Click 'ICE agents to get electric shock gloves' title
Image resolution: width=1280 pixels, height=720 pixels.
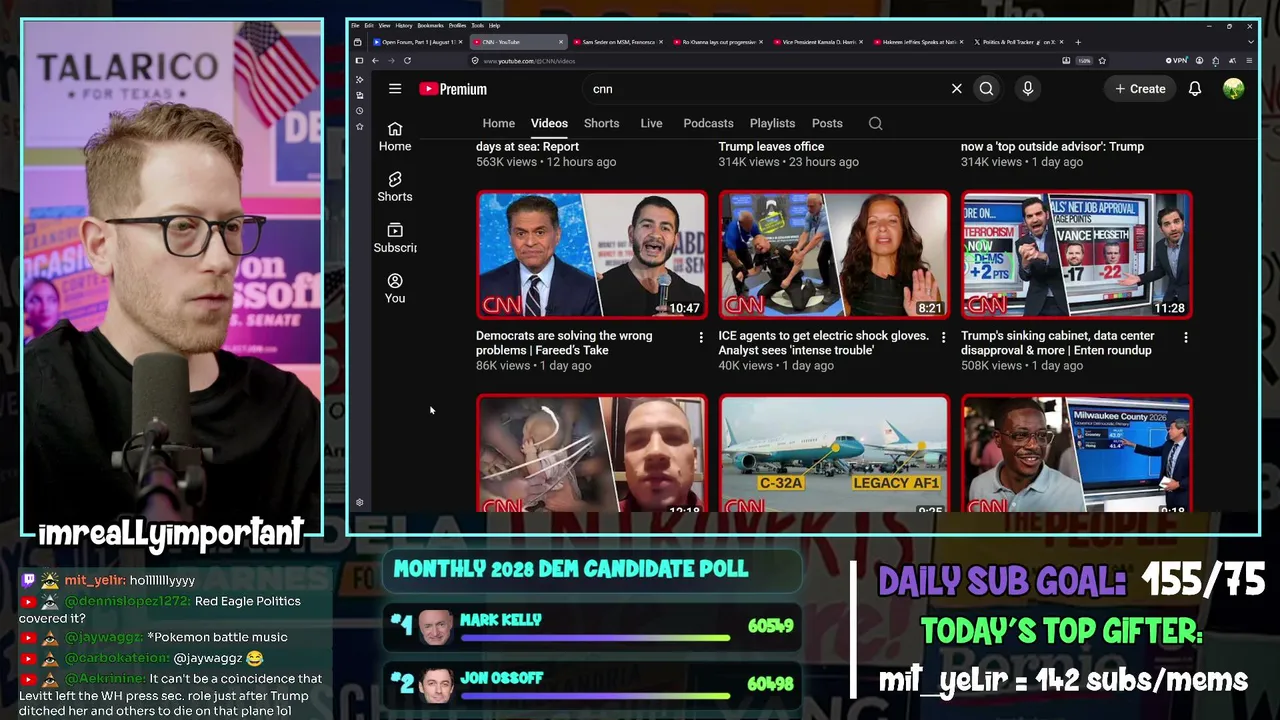tap(823, 343)
